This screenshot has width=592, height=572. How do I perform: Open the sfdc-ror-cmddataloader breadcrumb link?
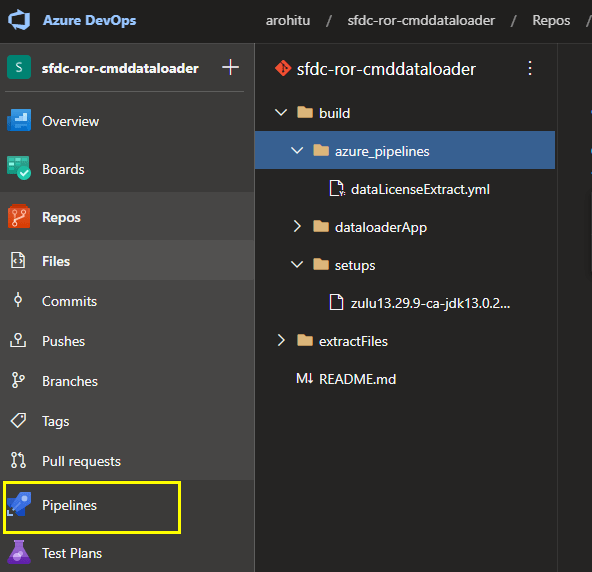click(421, 20)
